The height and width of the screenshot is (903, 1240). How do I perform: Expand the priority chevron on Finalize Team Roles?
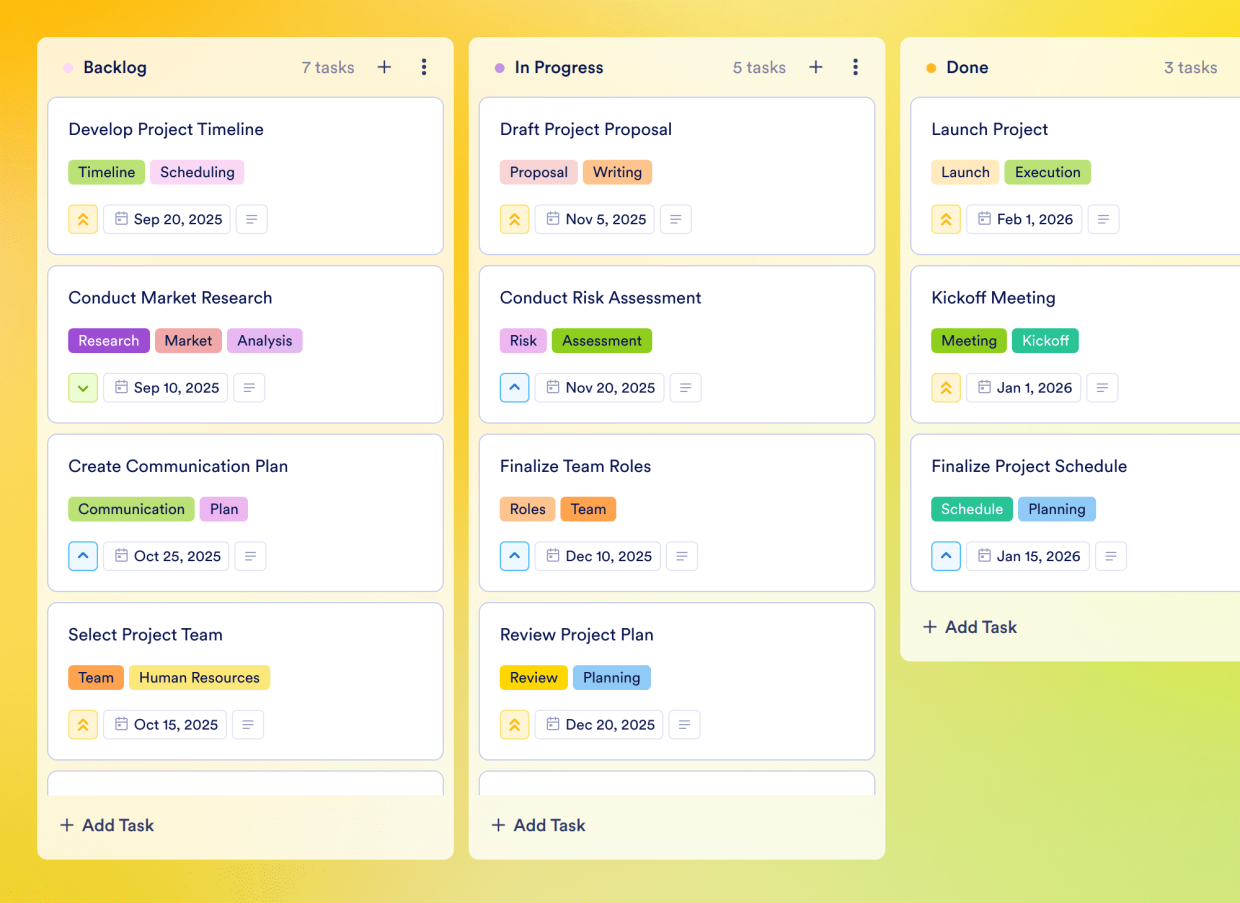coord(514,556)
